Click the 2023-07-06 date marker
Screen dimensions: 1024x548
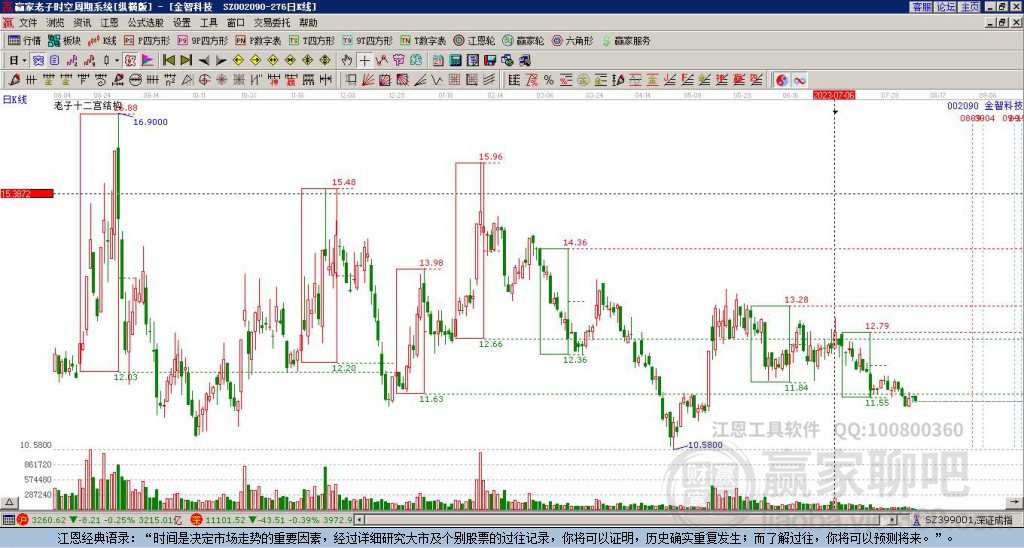pyautogui.click(x=834, y=95)
